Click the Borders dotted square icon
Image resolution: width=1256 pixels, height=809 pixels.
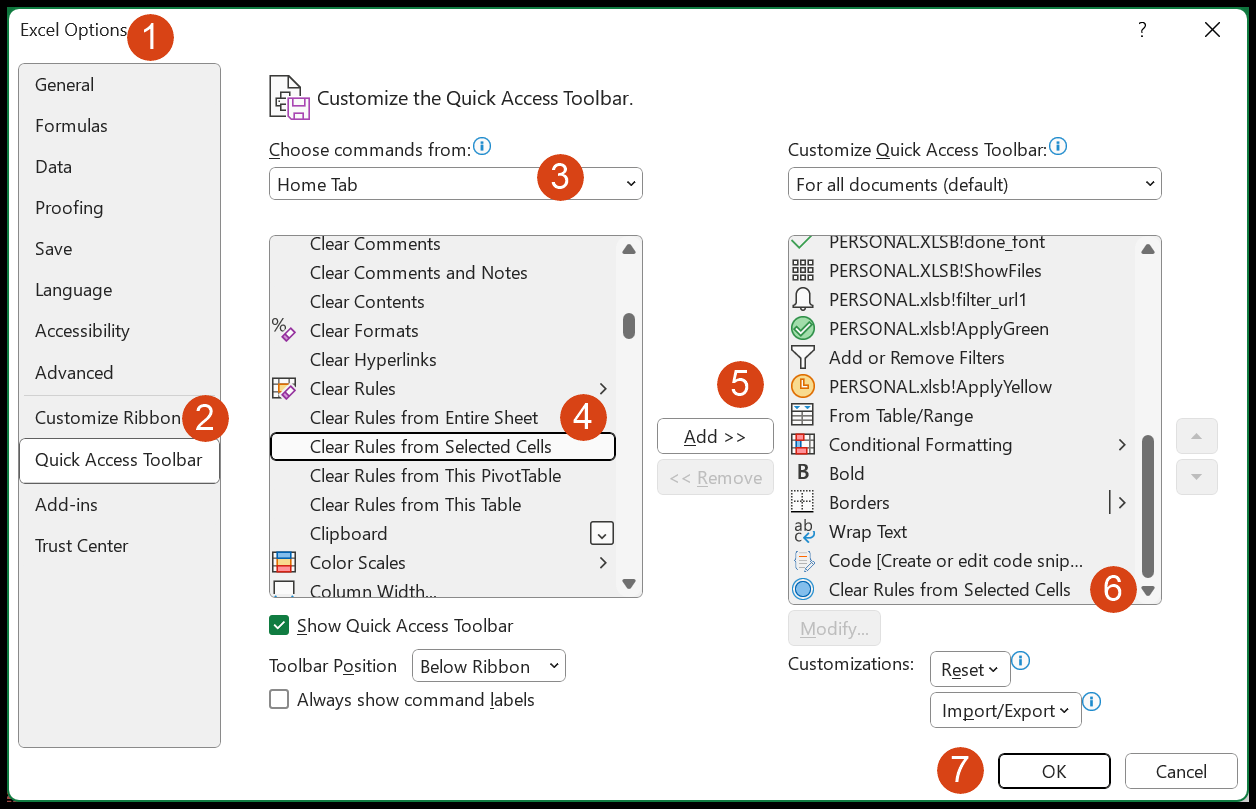tap(803, 502)
